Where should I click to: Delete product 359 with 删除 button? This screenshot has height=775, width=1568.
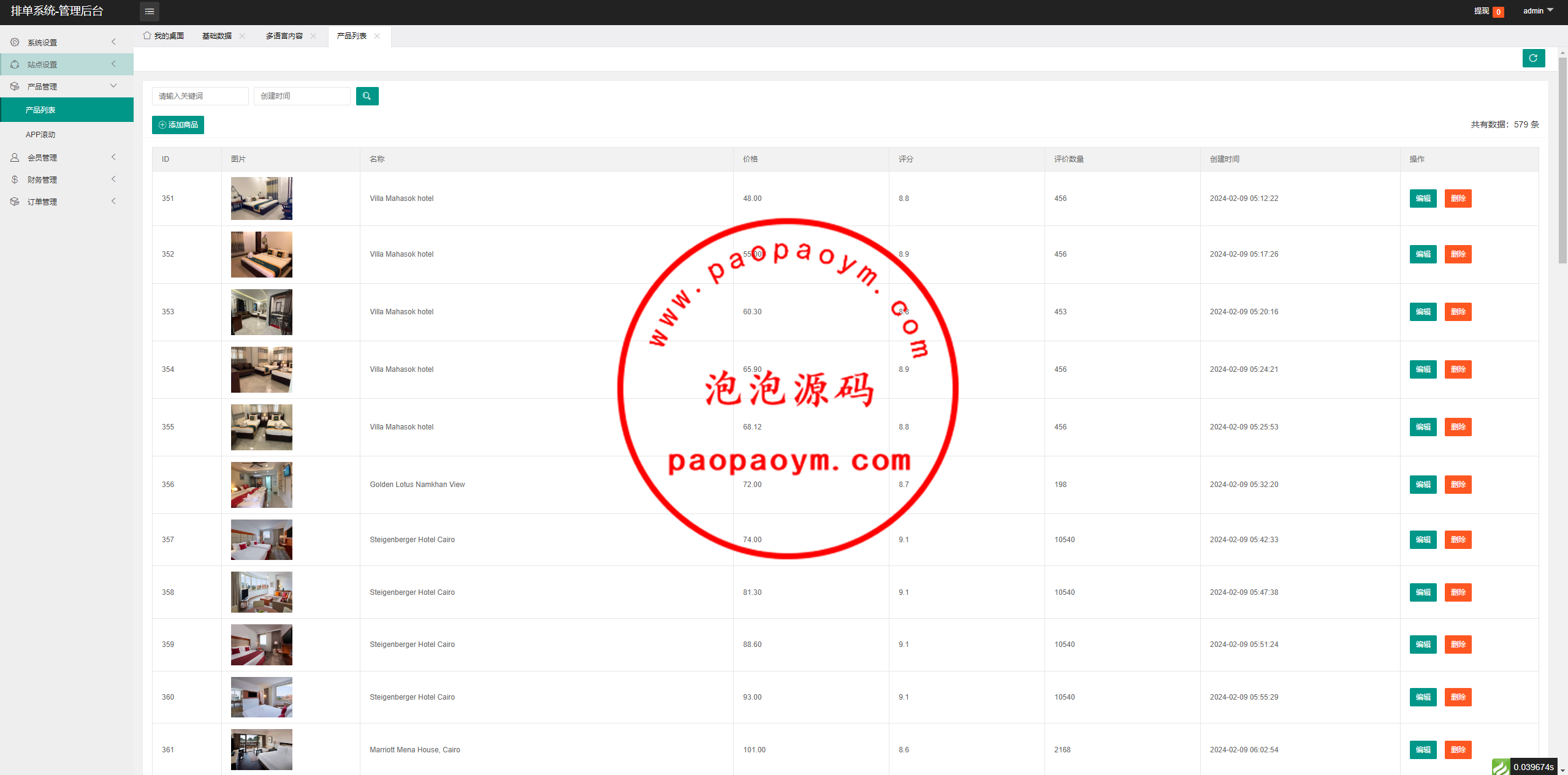click(1458, 645)
